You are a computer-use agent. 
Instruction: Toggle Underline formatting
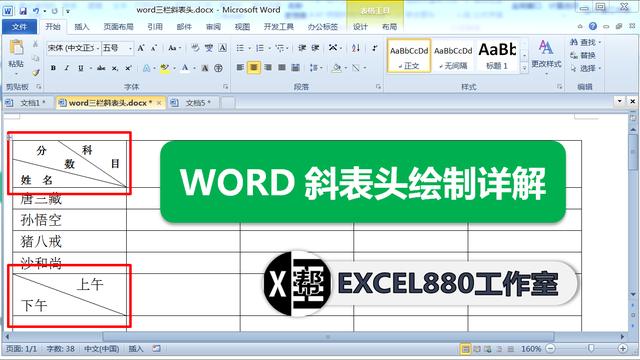click(80, 68)
